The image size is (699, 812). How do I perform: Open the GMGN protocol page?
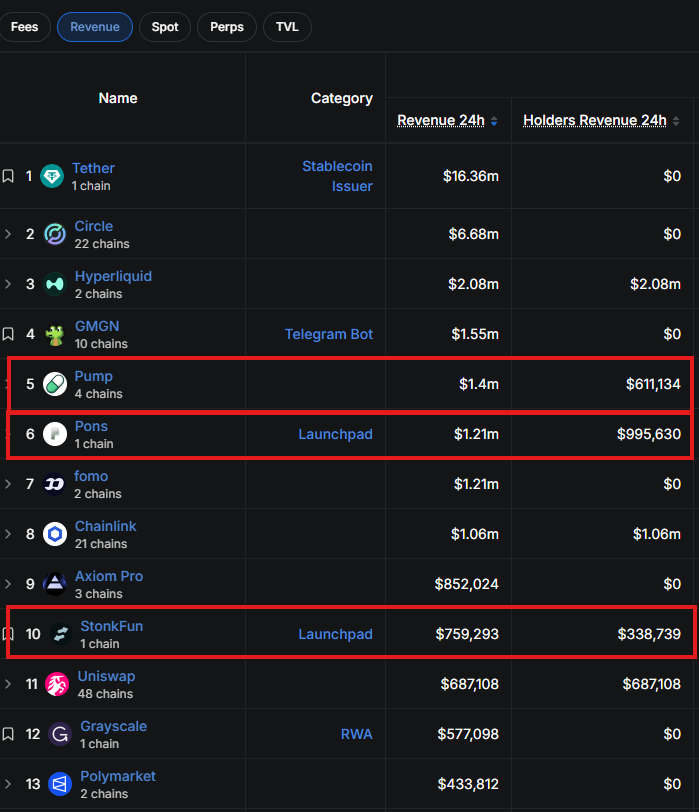point(97,326)
